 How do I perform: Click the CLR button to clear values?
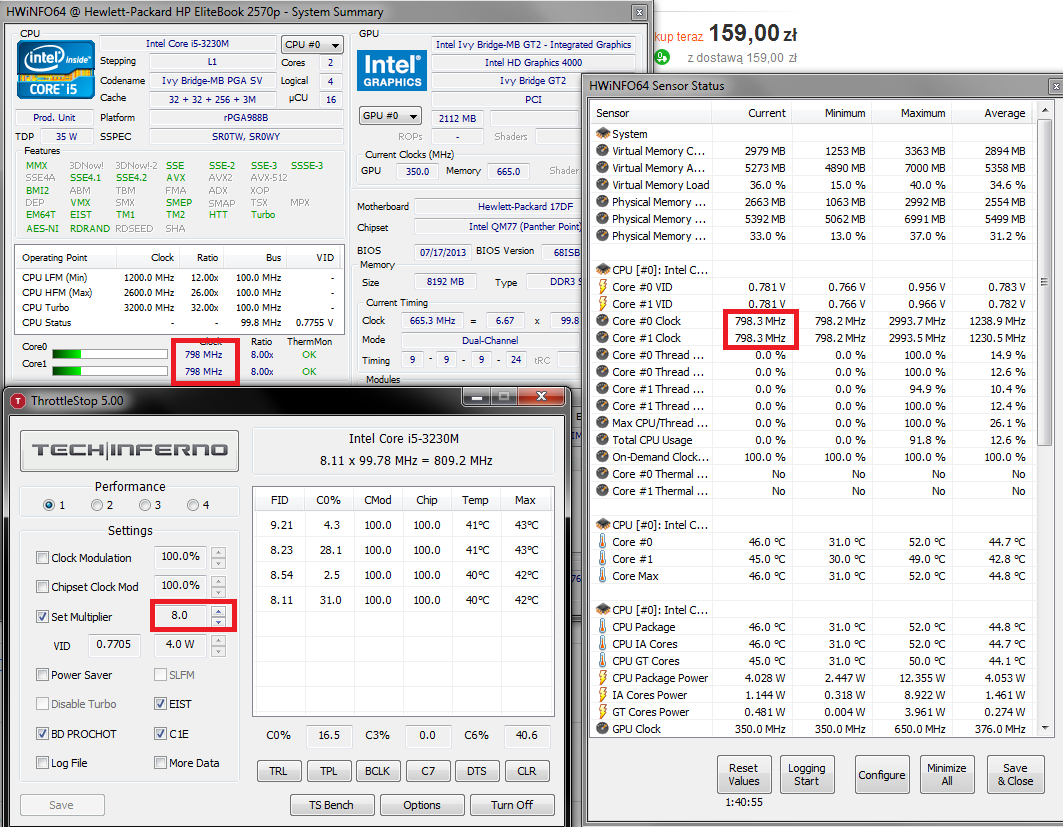(527, 771)
